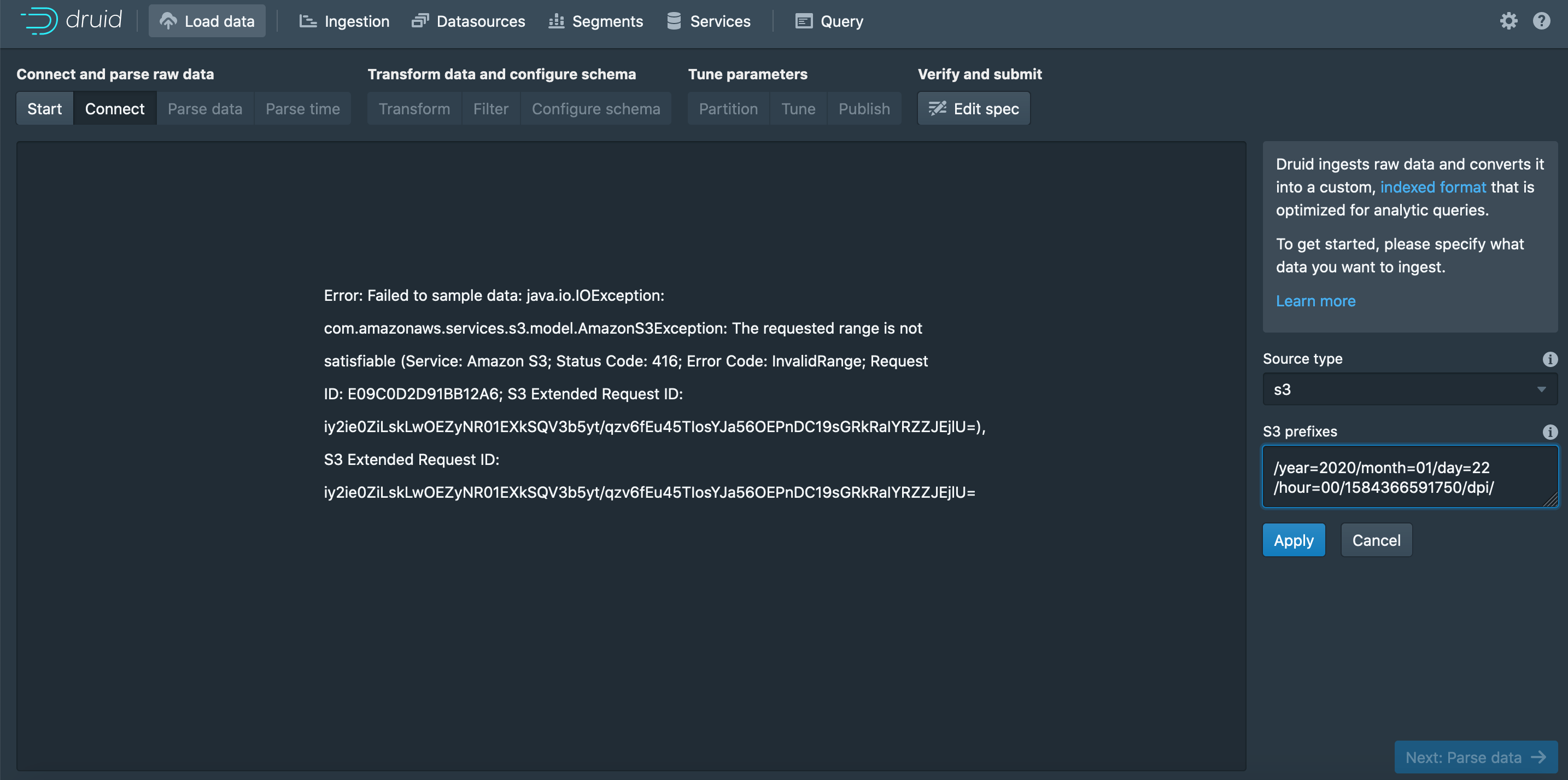
Task: Open Edit spec step
Action: tap(973, 108)
